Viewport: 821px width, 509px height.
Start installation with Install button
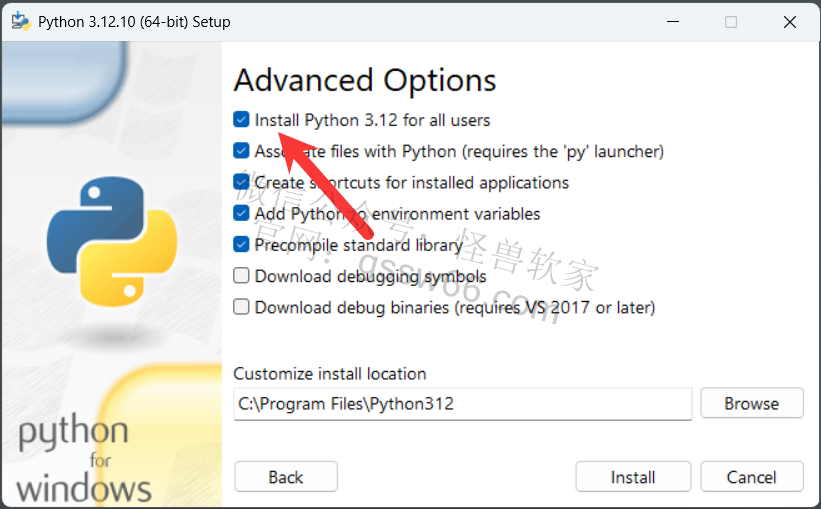633,477
